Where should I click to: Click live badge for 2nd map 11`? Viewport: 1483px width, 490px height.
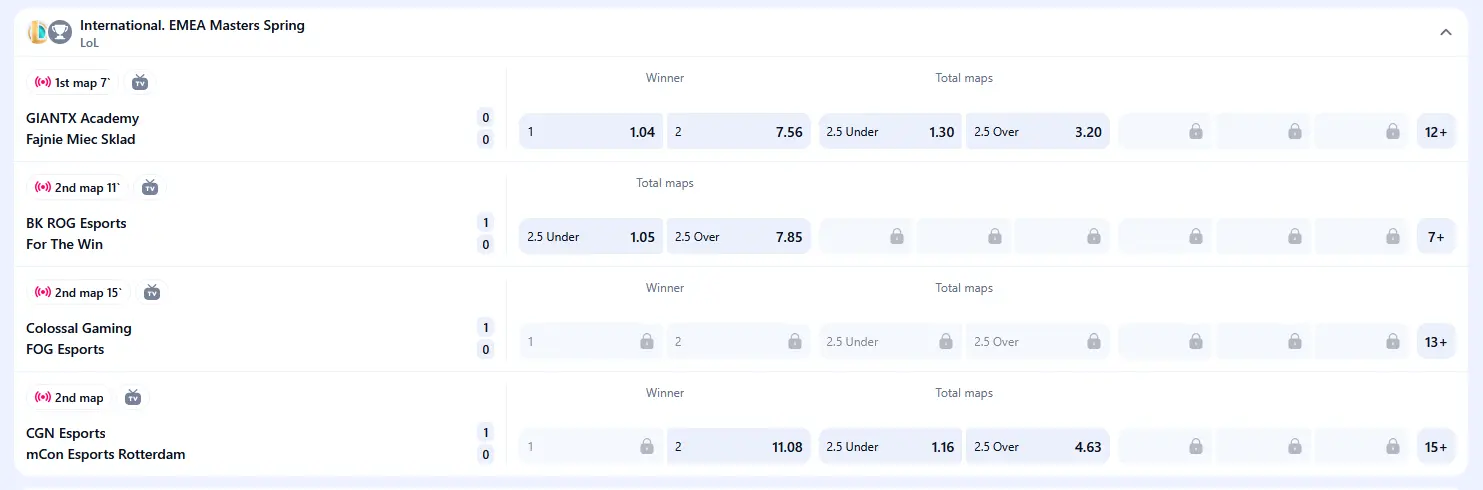click(x=43, y=187)
